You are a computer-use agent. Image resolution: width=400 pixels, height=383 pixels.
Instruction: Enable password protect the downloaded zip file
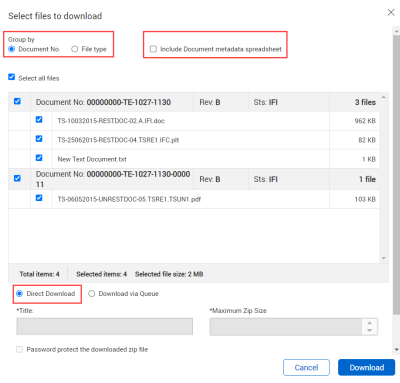[x=20, y=349]
